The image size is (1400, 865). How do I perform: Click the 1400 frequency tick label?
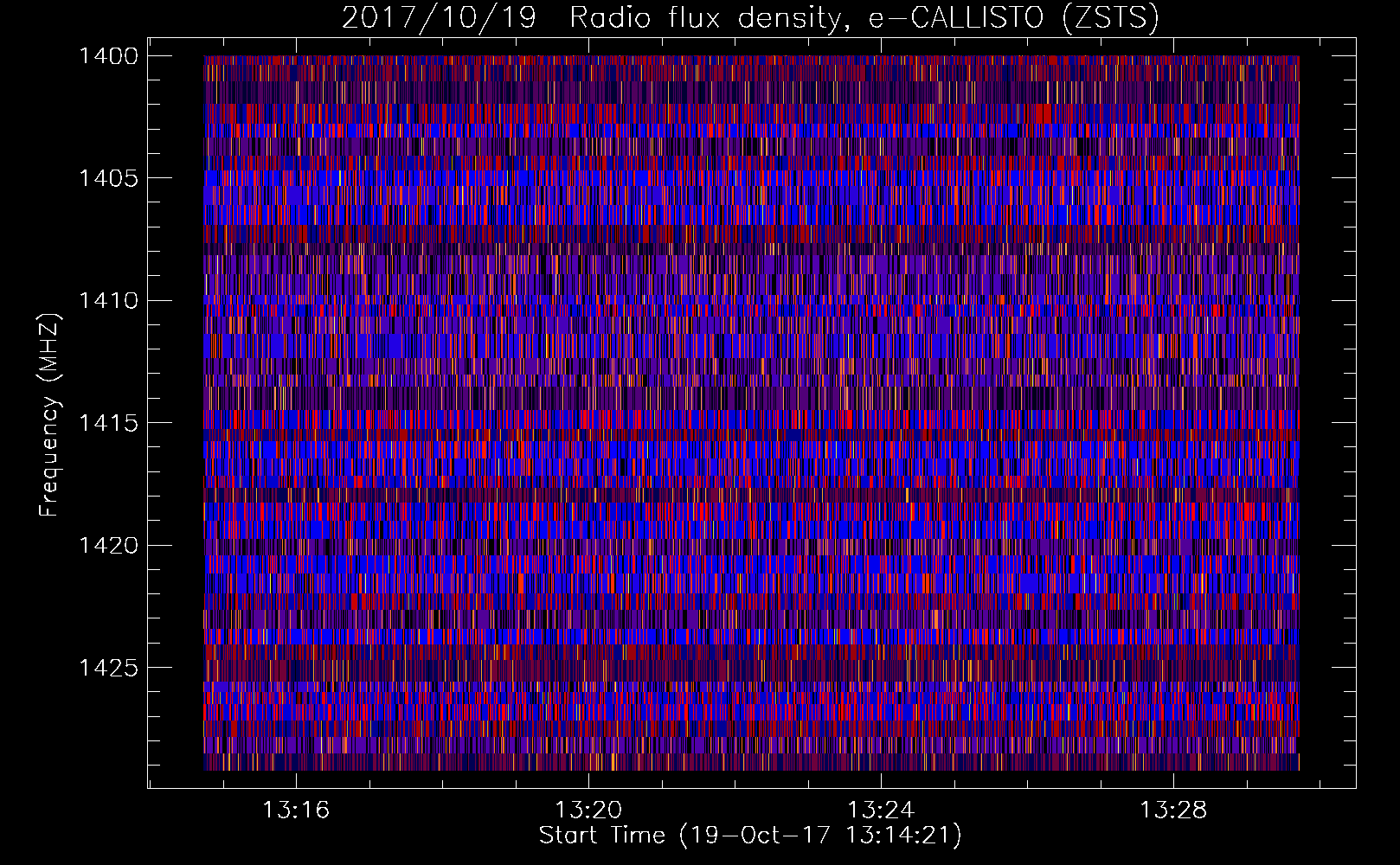pos(108,56)
